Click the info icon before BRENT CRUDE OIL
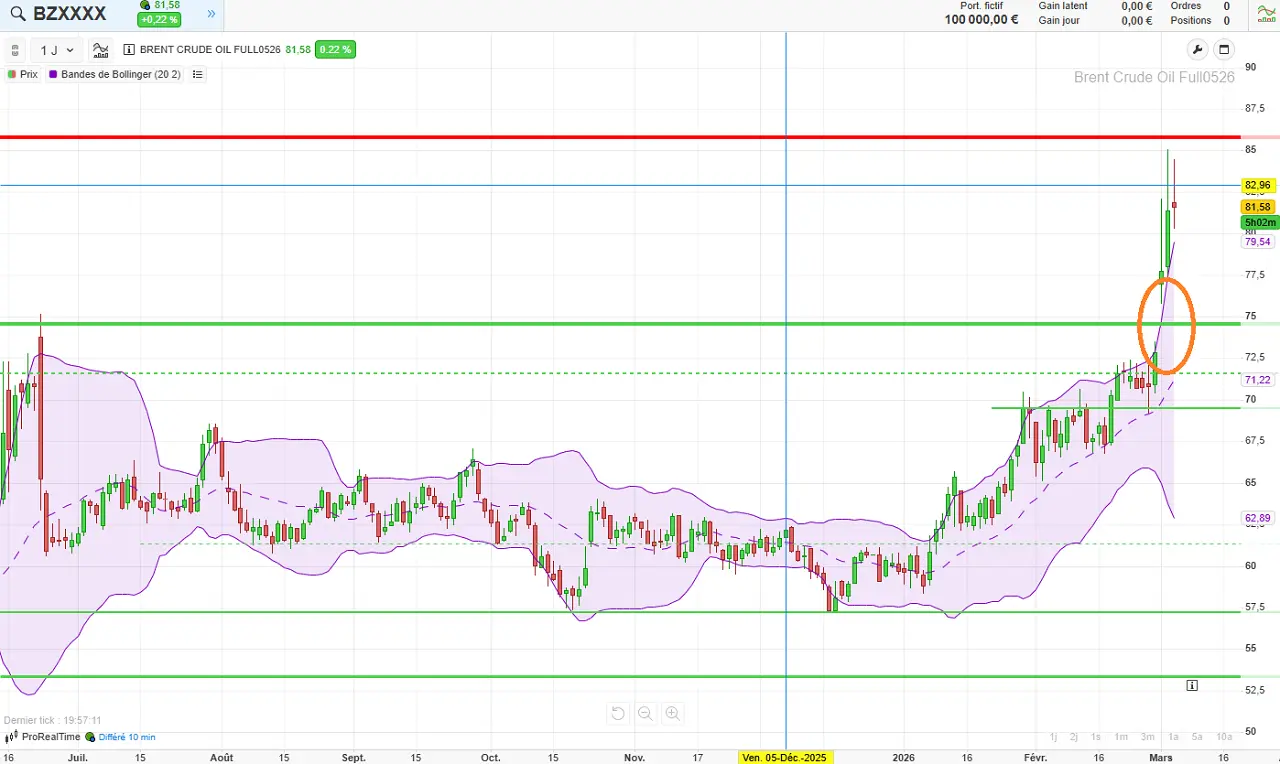1280x764 pixels. click(x=129, y=50)
